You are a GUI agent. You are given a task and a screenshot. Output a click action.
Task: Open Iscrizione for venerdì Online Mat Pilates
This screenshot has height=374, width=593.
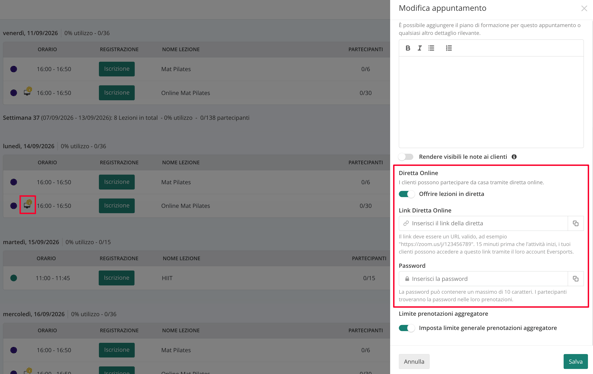(116, 93)
